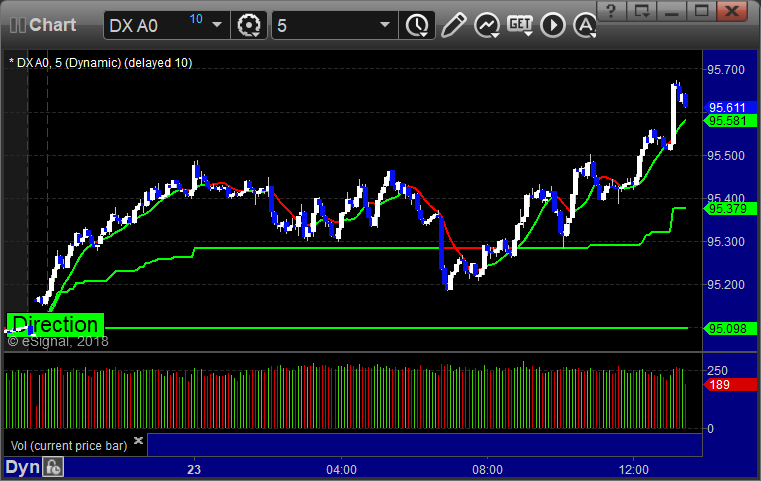Viewport: 761px width, 481px height.
Task: Click the help question mark button
Action: (611, 11)
